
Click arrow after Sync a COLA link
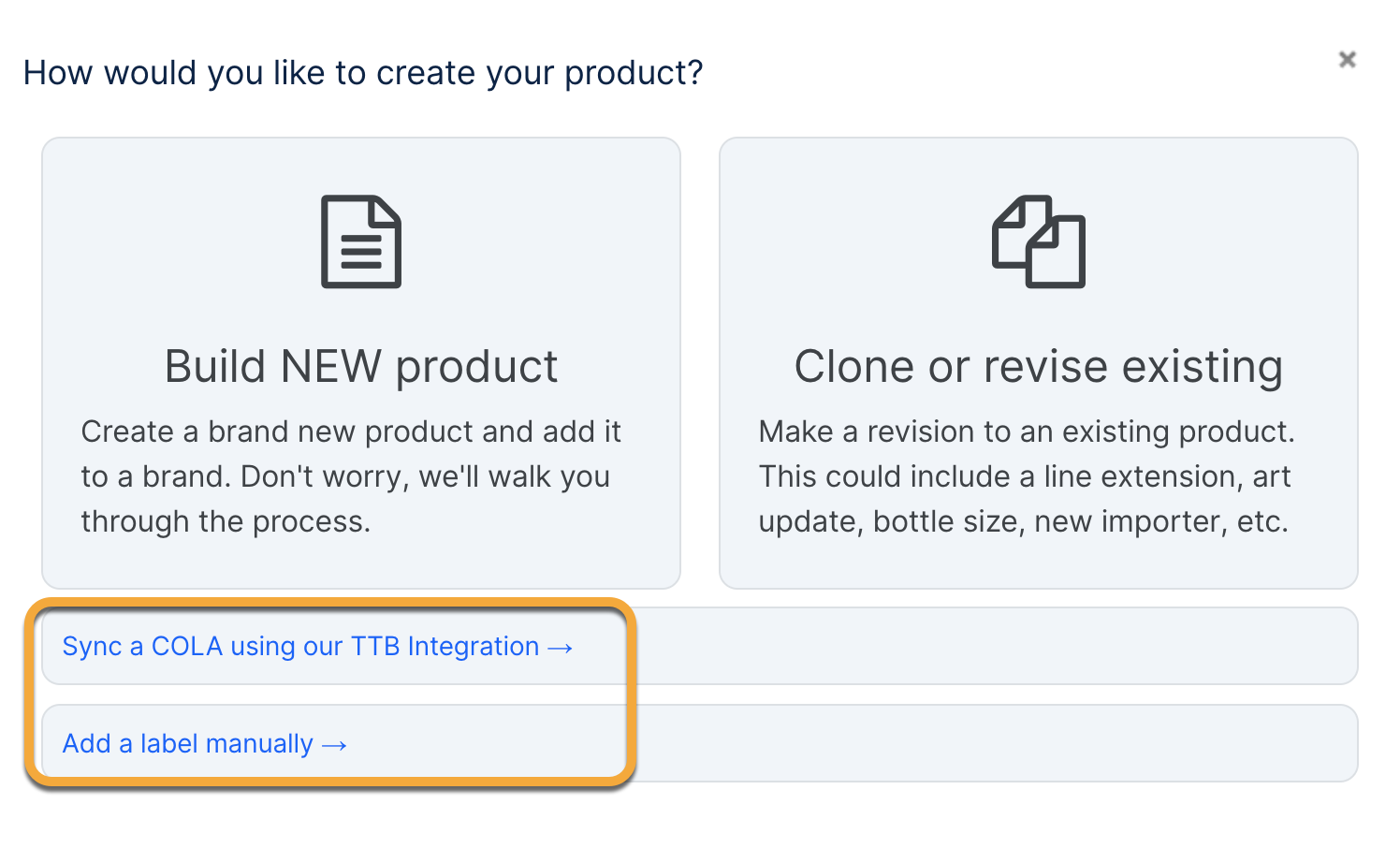[x=561, y=648]
